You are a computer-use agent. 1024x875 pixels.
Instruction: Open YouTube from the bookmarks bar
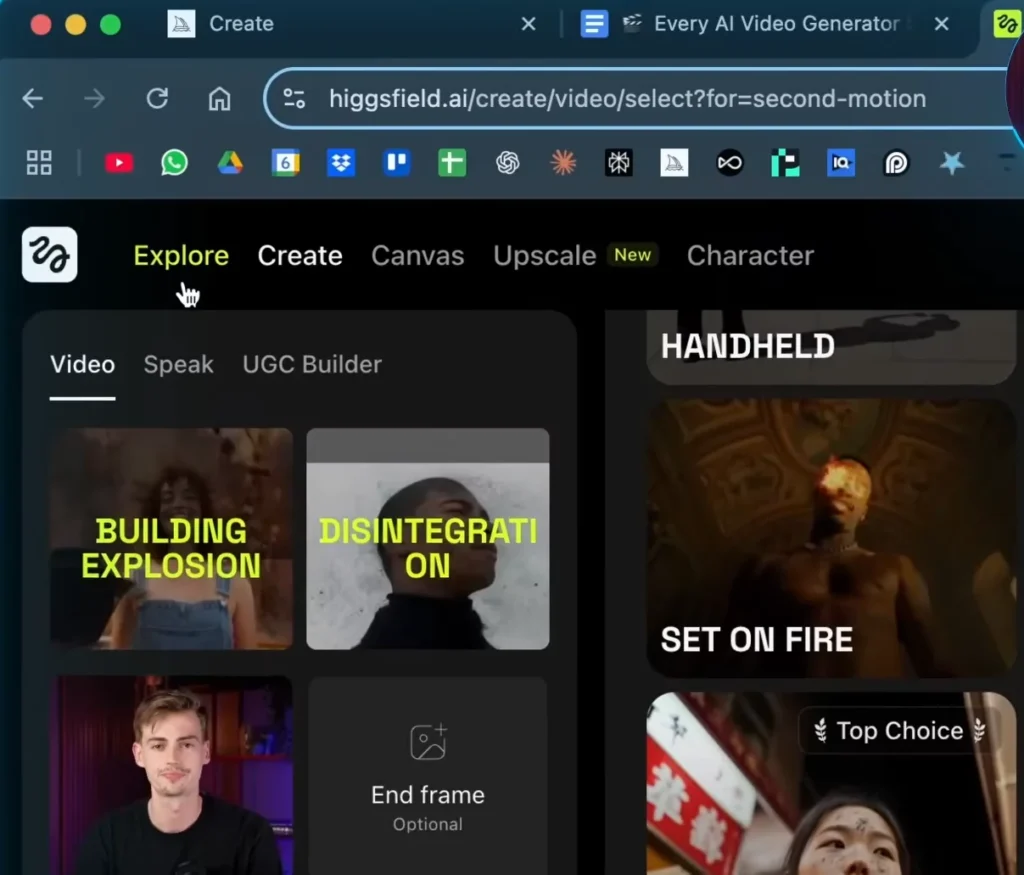coord(118,163)
